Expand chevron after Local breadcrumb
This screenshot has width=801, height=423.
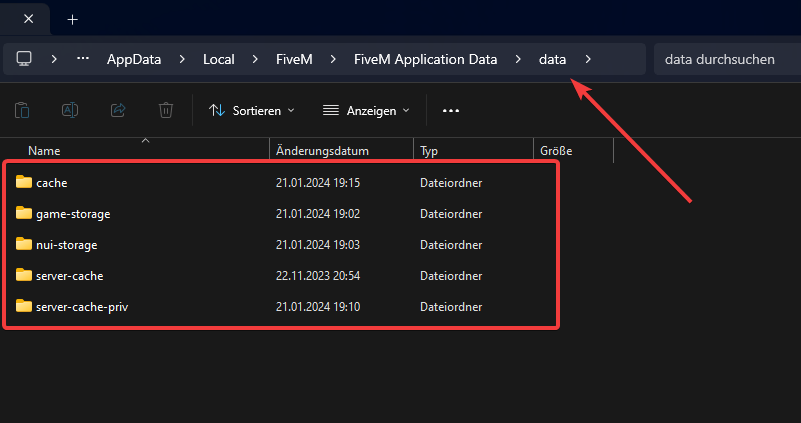(x=255, y=59)
